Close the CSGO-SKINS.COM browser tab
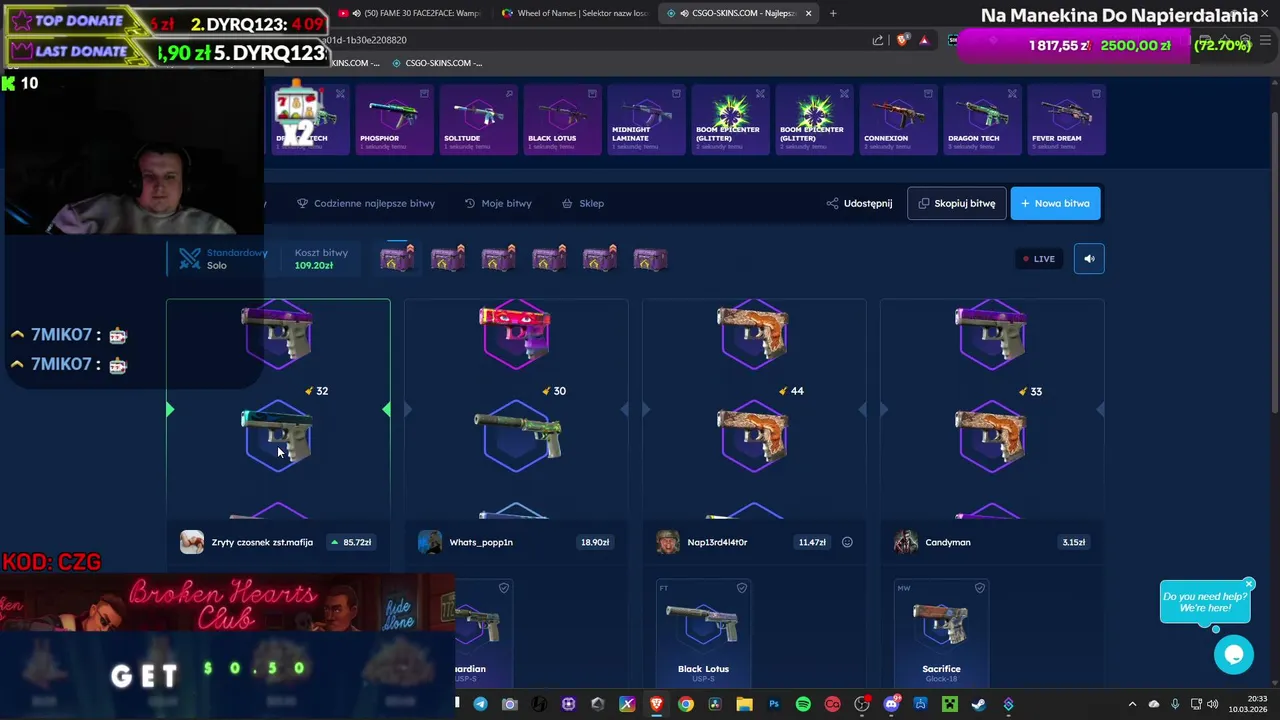The height and width of the screenshot is (720, 1280). point(808,13)
